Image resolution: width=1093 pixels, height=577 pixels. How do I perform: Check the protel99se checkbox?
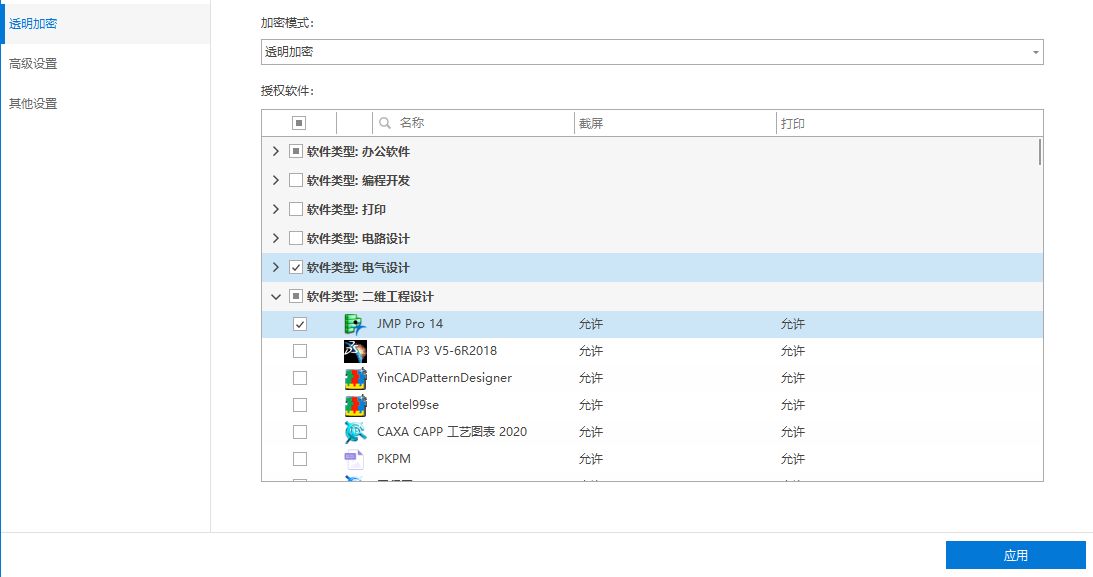pos(300,405)
